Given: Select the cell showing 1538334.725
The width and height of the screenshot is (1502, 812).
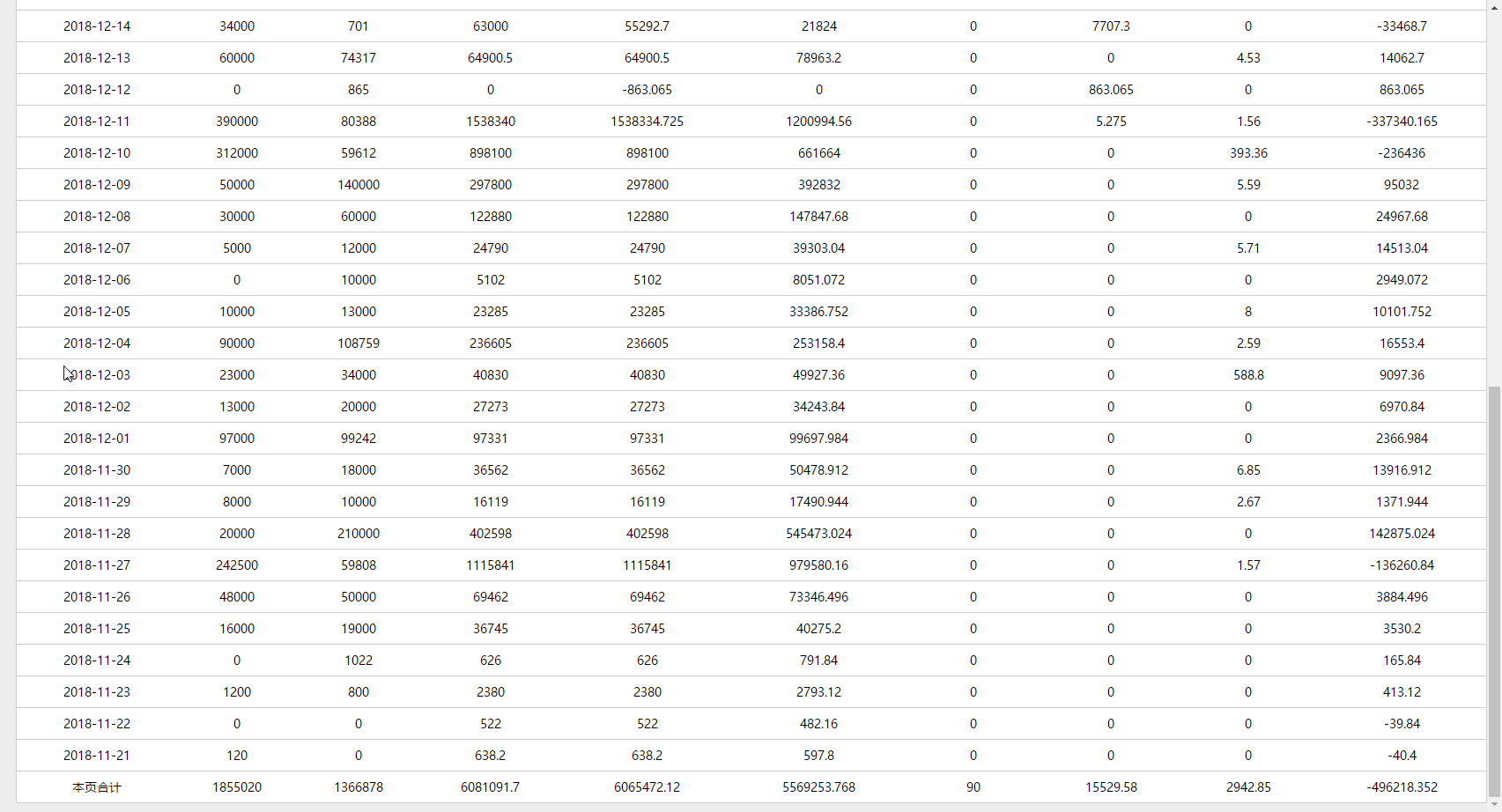Looking at the screenshot, I should [x=647, y=122].
